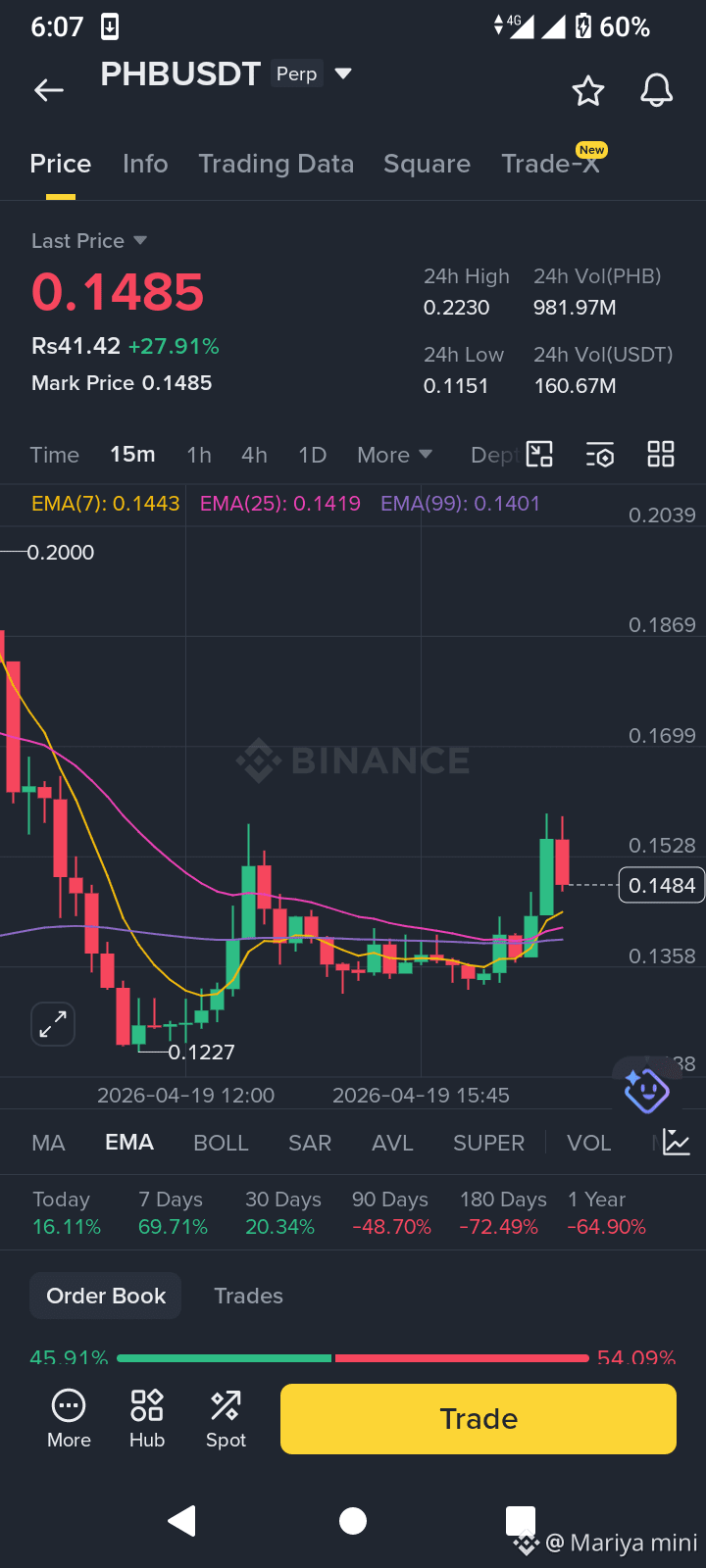706x1568 pixels.
Task: Toggle the MA indicator
Action: pos(48,1143)
